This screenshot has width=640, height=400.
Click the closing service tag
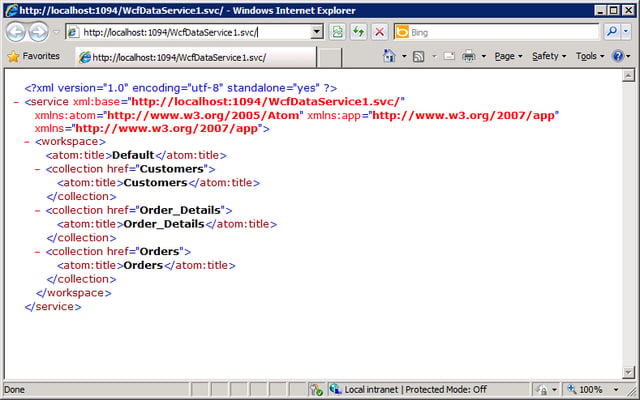click(x=53, y=307)
